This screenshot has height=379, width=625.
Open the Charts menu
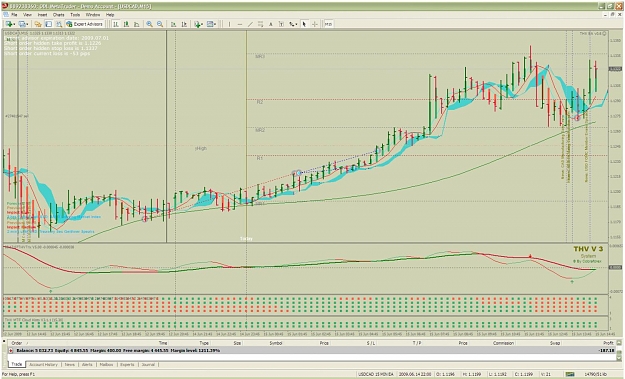(x=59, y=15)
